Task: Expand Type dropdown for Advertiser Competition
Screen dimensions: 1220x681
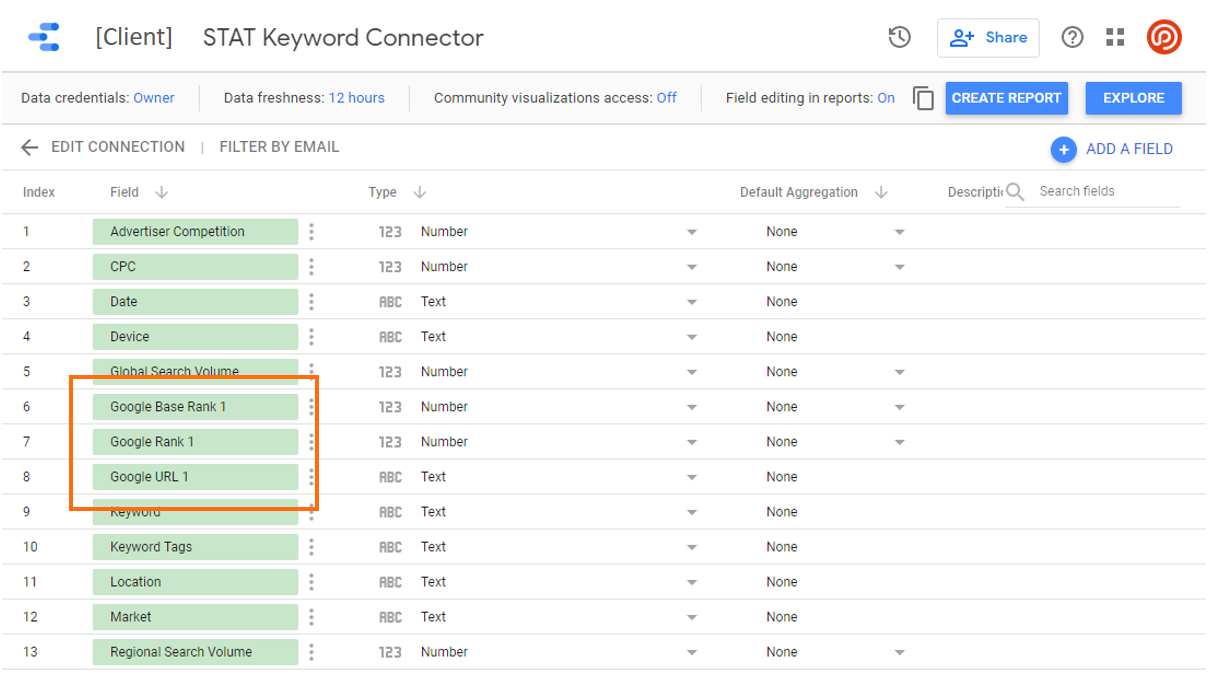Action: pos(691,232)
